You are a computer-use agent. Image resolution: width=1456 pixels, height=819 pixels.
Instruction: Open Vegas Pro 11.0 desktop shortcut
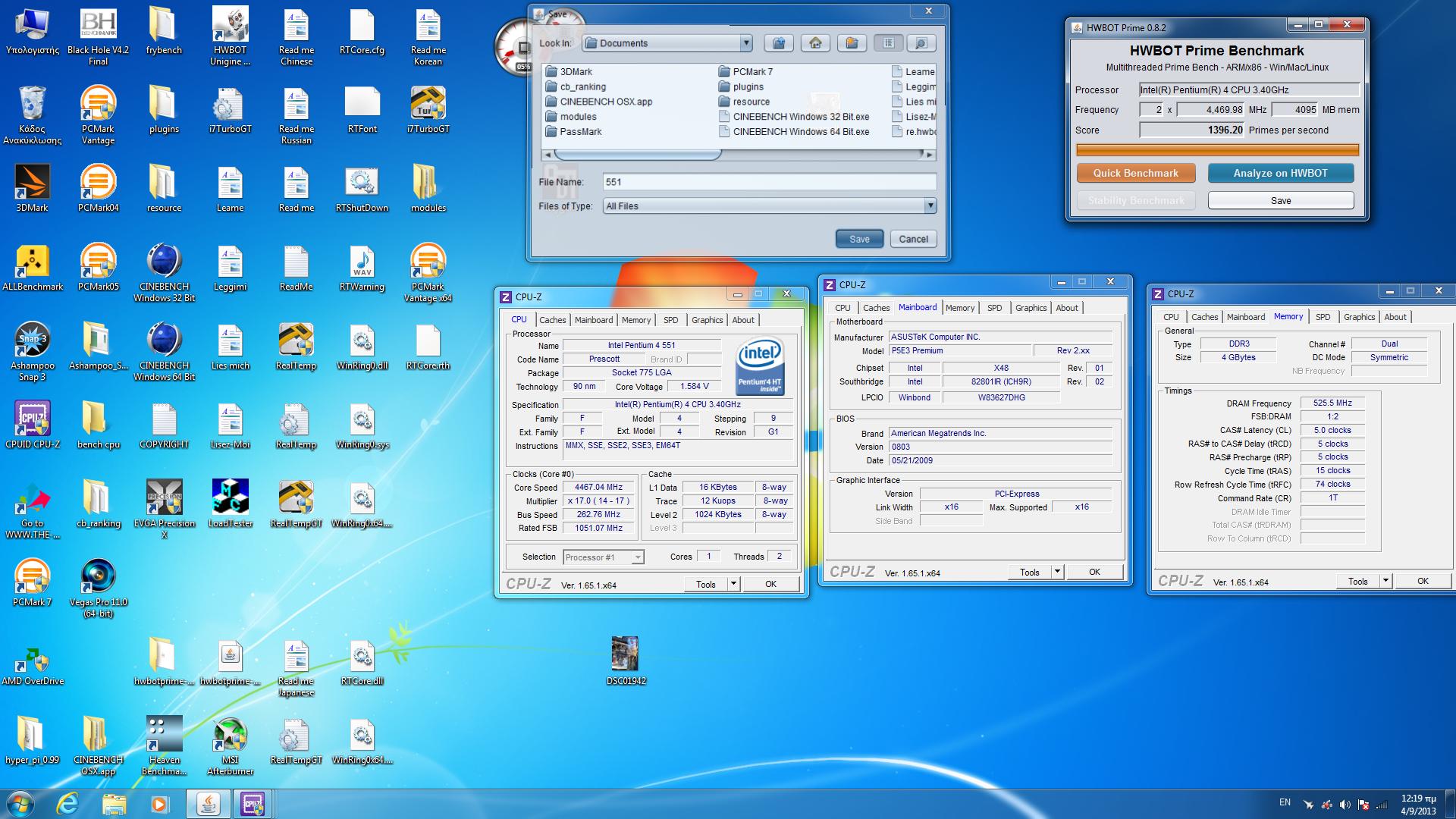[98, 588]
